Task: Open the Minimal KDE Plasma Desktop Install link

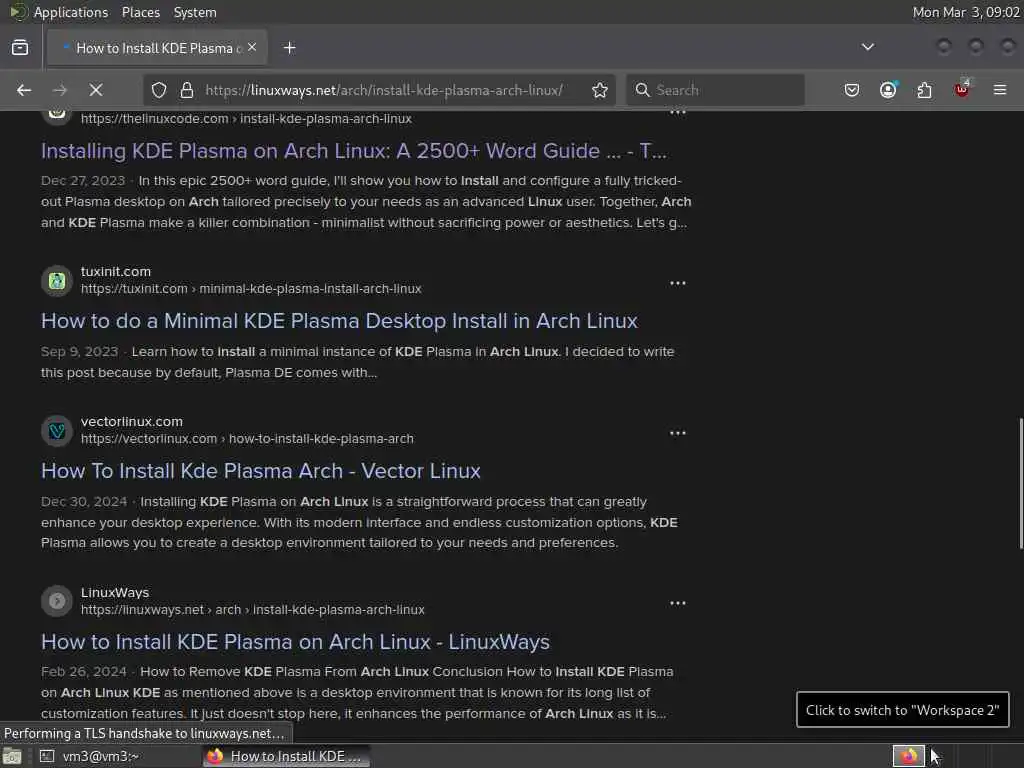Action: point(339,321)
